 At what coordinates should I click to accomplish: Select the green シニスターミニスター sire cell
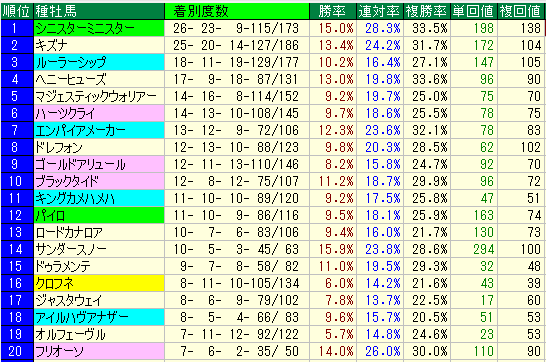pyautogui.click(x=99, y=28)
